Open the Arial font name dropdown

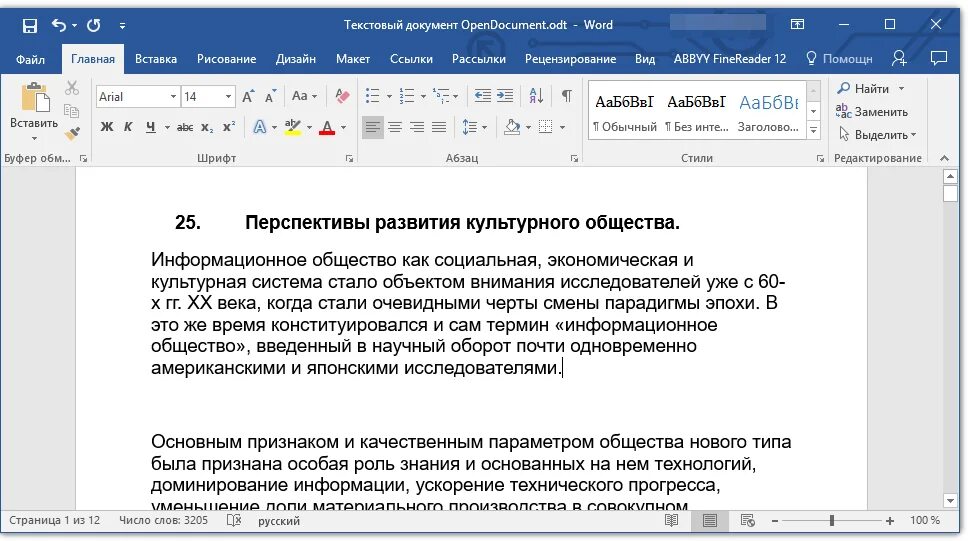pos(173,97)
